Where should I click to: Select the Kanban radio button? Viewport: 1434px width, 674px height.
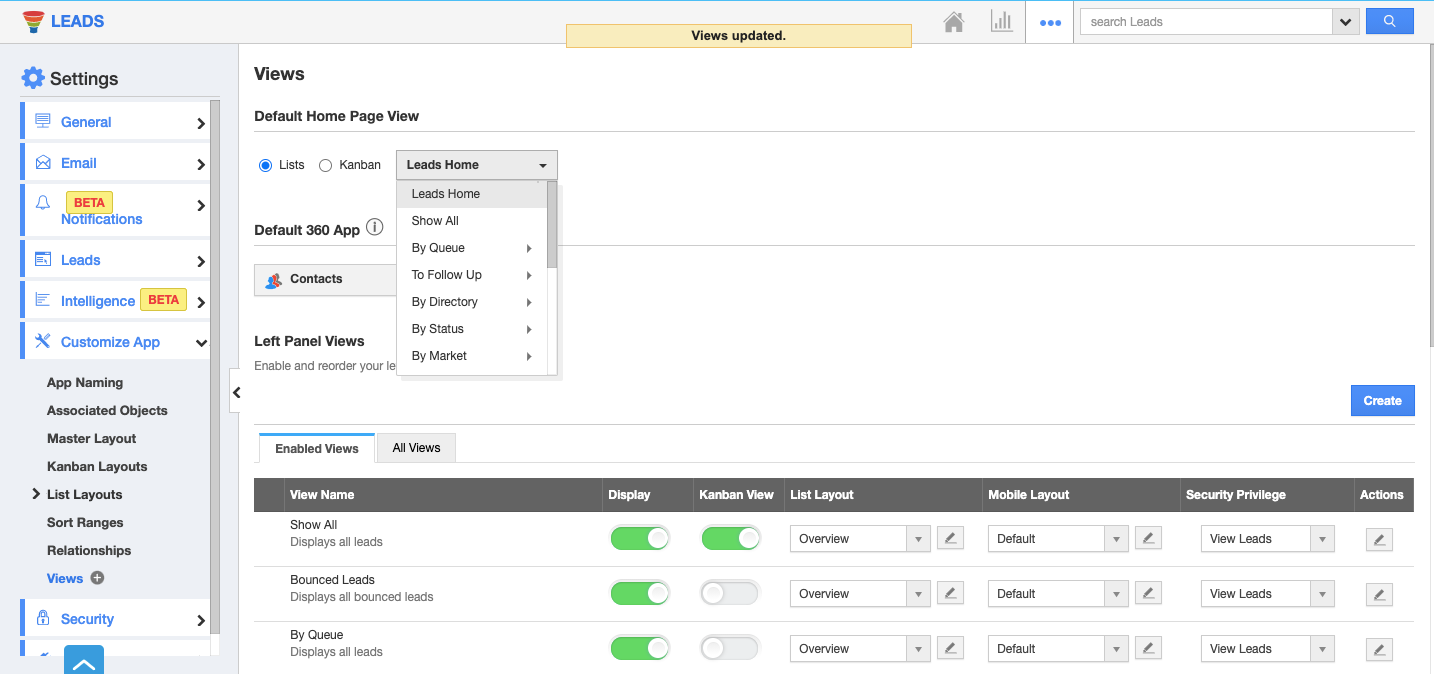[325, 166]
